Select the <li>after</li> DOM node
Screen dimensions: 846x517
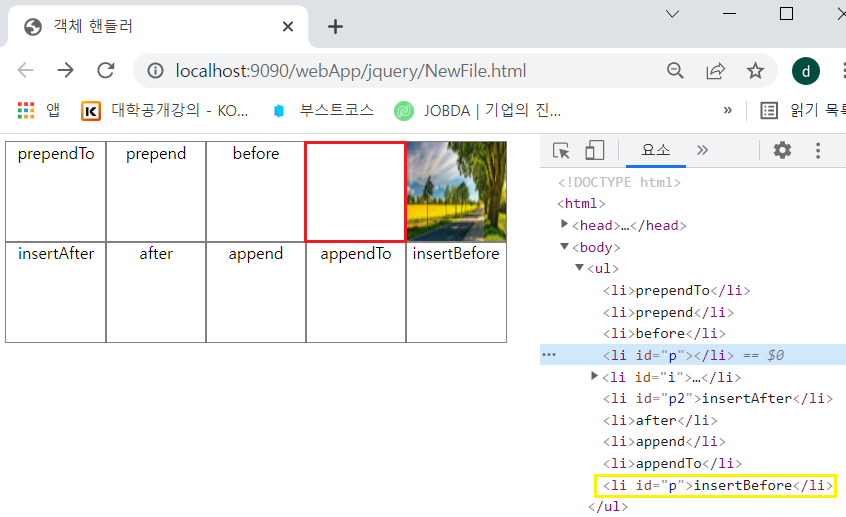(660, 420)
